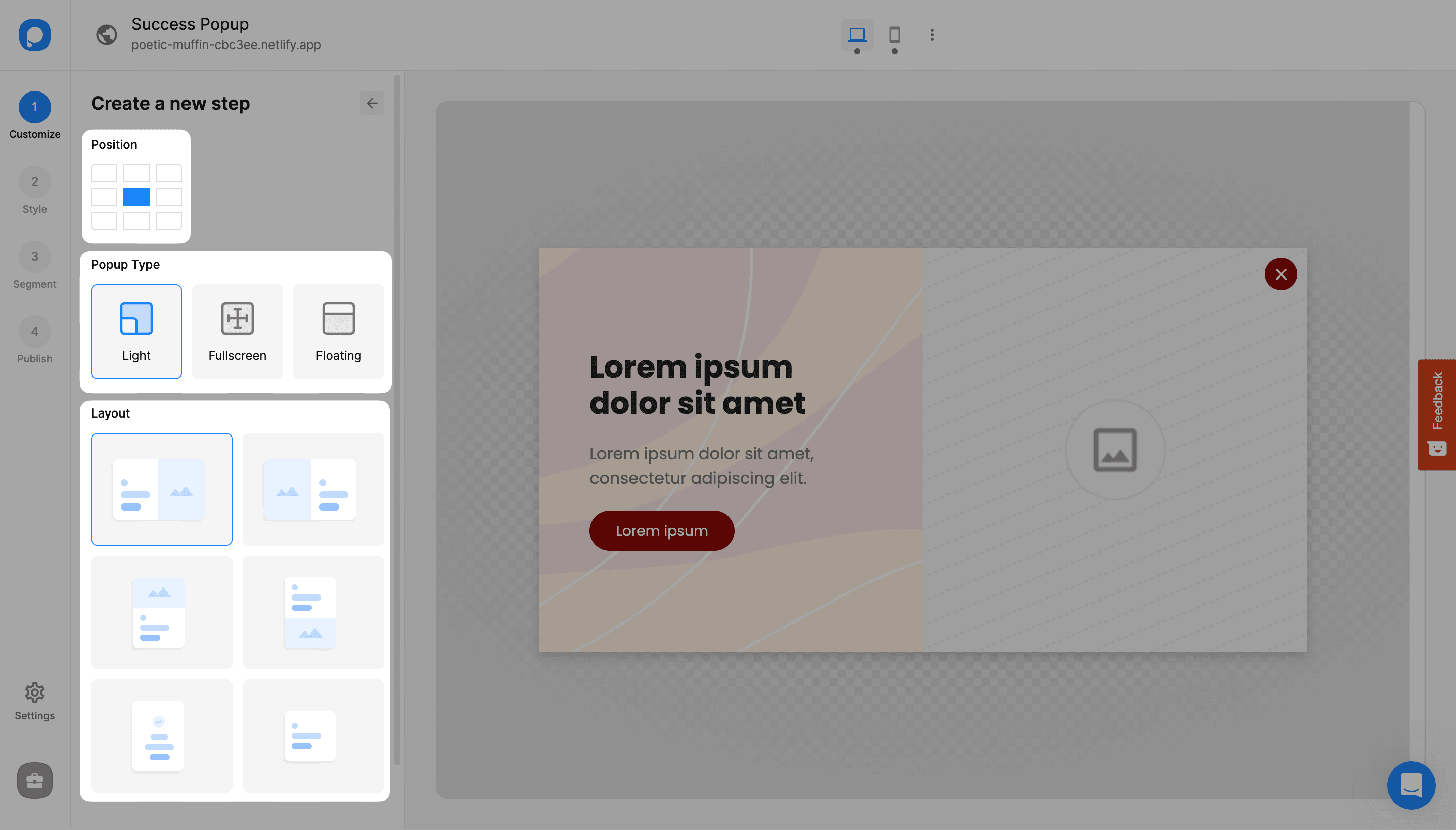The width and height of the screenshot is (1456, 830).
Task: Click the mobile preview icon
Action: click(893, 34)
